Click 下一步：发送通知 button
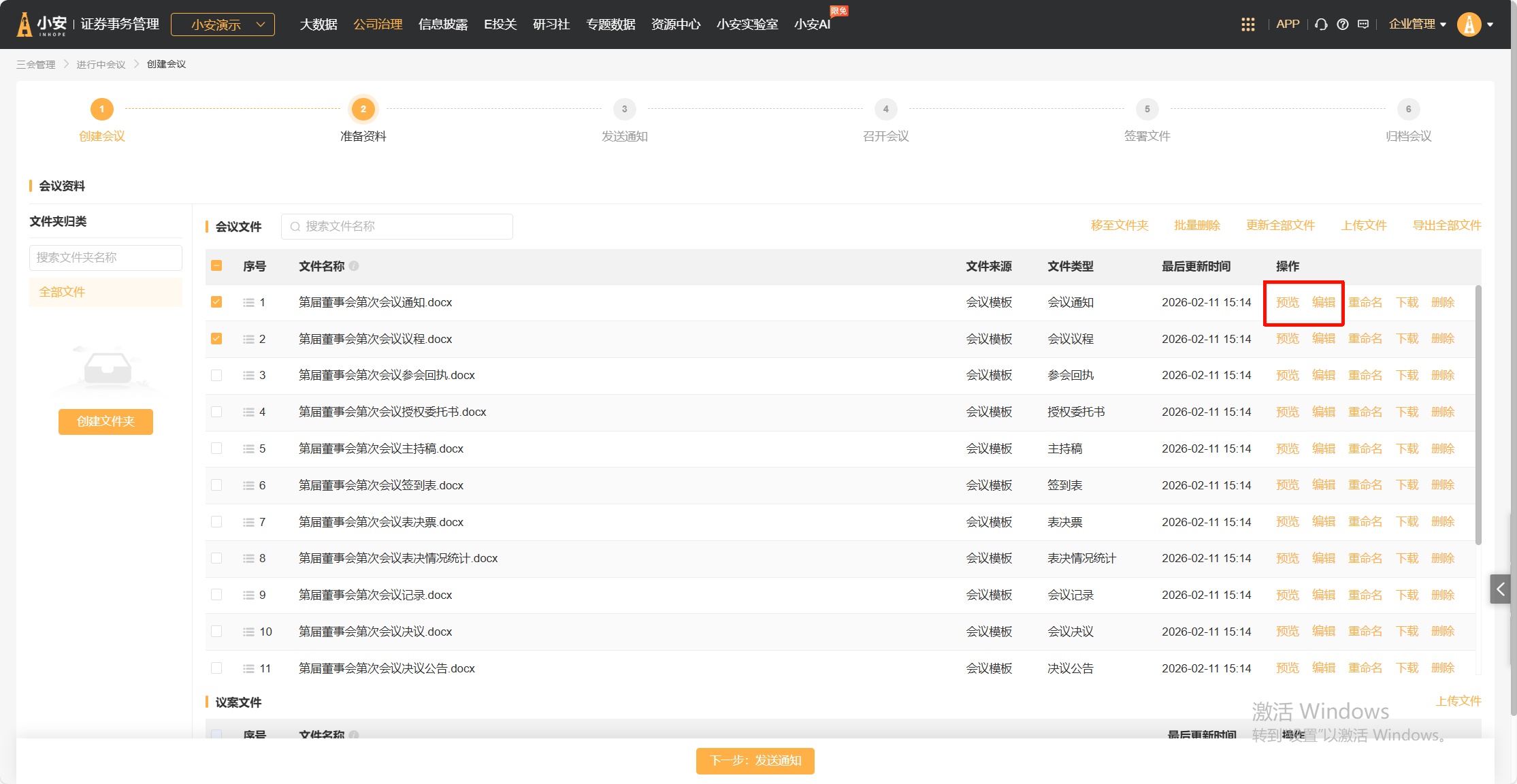The image size is (1517, 784). point(755,761)
